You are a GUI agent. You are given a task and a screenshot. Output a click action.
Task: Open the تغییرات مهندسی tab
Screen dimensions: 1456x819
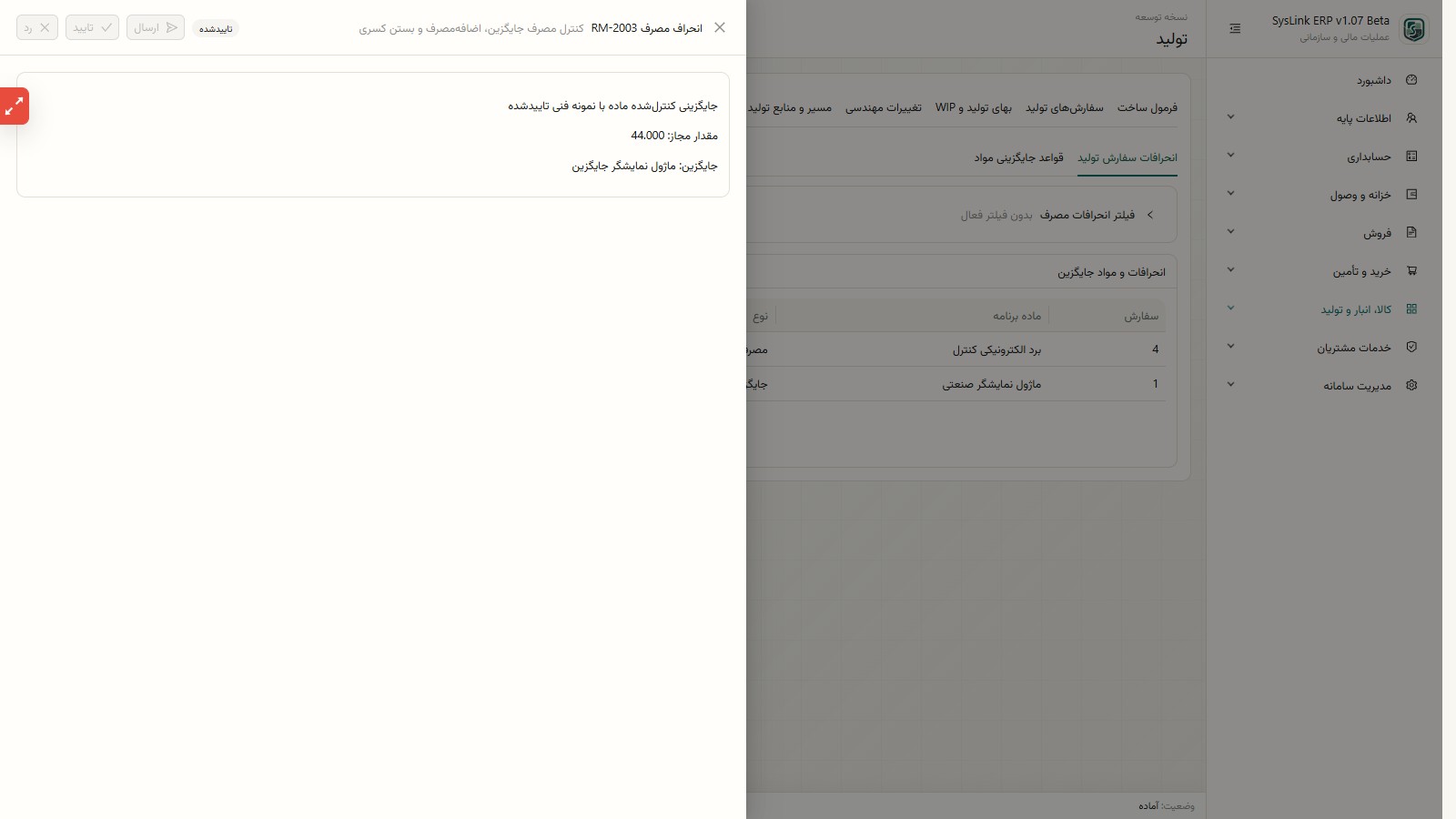point(884,107)
